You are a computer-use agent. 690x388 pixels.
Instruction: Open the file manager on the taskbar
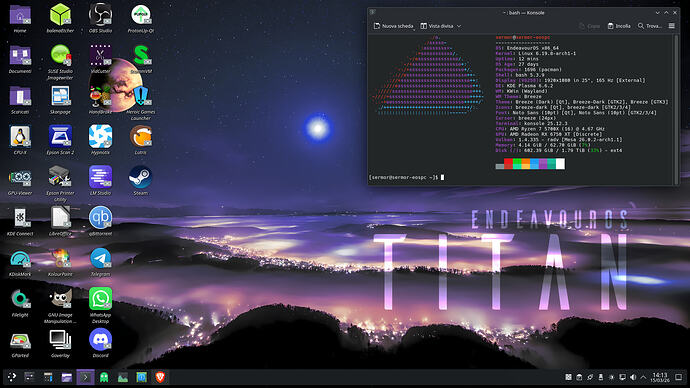click(x=66, y=377)
